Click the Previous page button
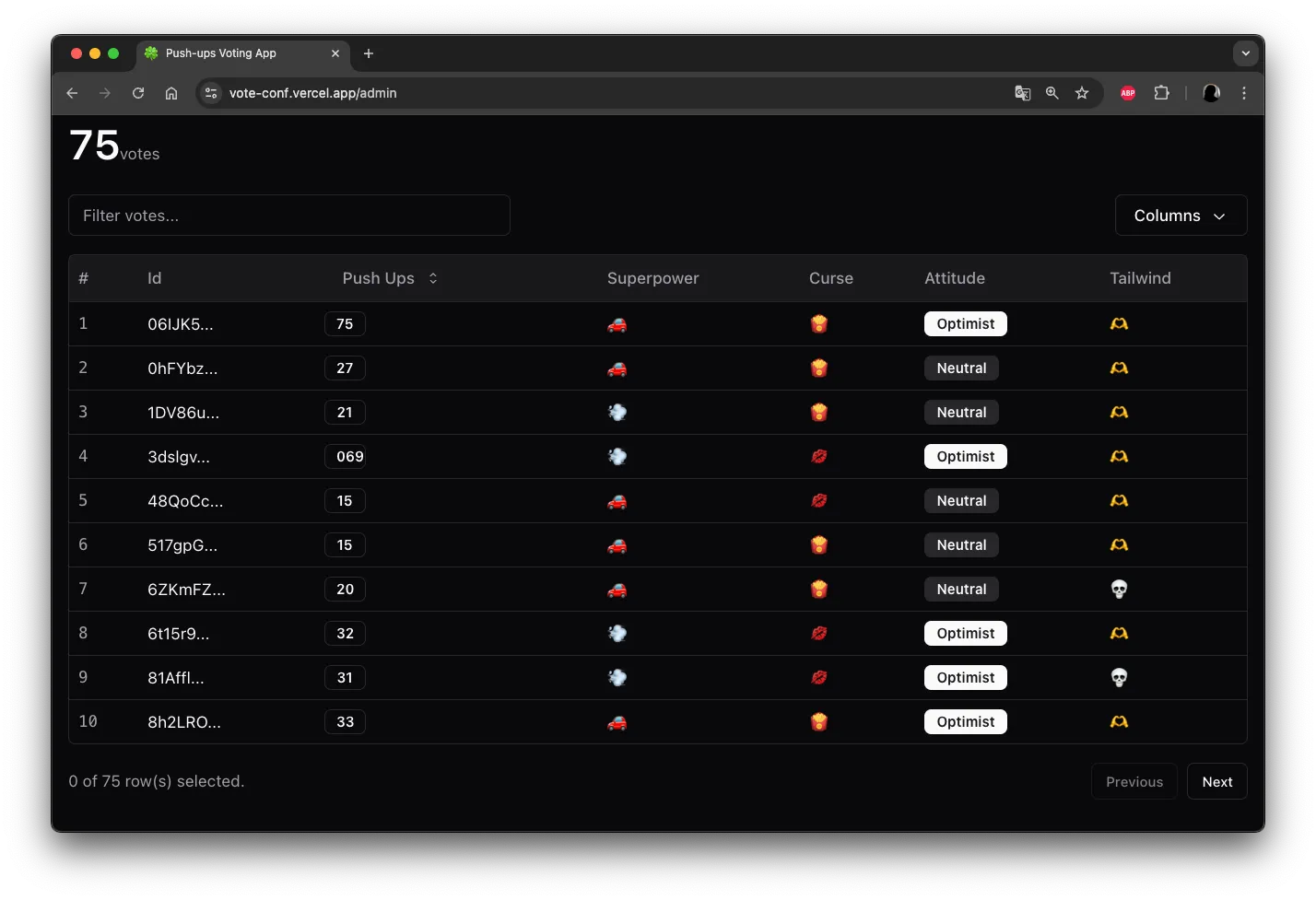 pyautogui.click(x=1134, y=781)
